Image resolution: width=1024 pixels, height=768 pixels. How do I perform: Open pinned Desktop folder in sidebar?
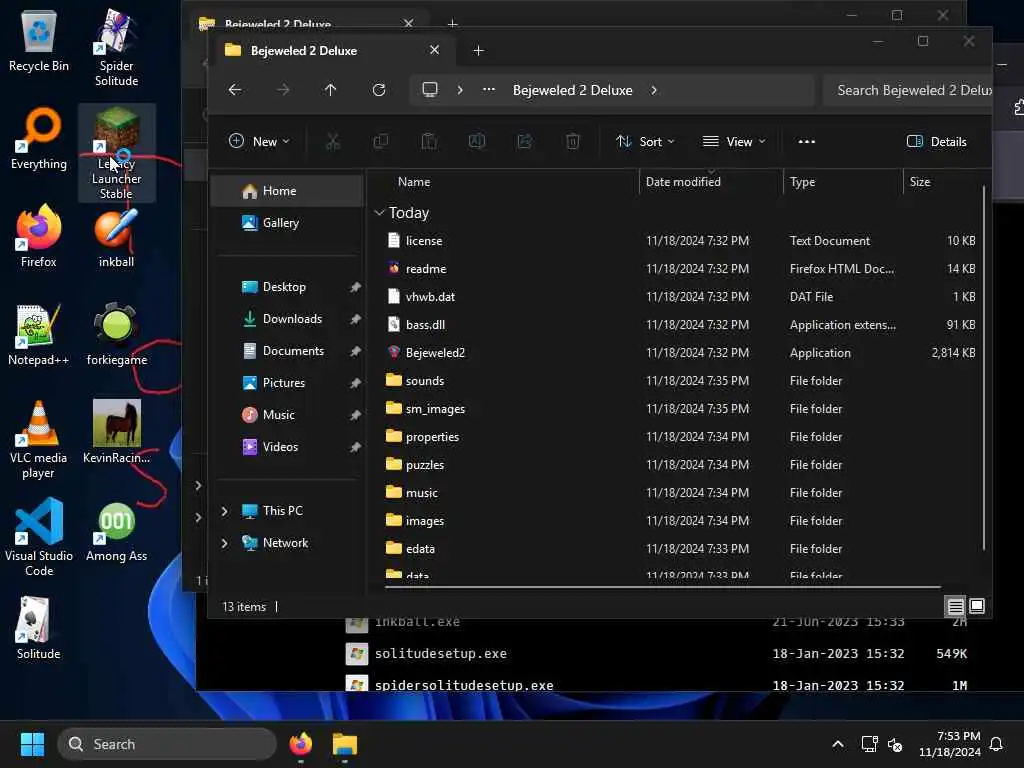(287, 287)
